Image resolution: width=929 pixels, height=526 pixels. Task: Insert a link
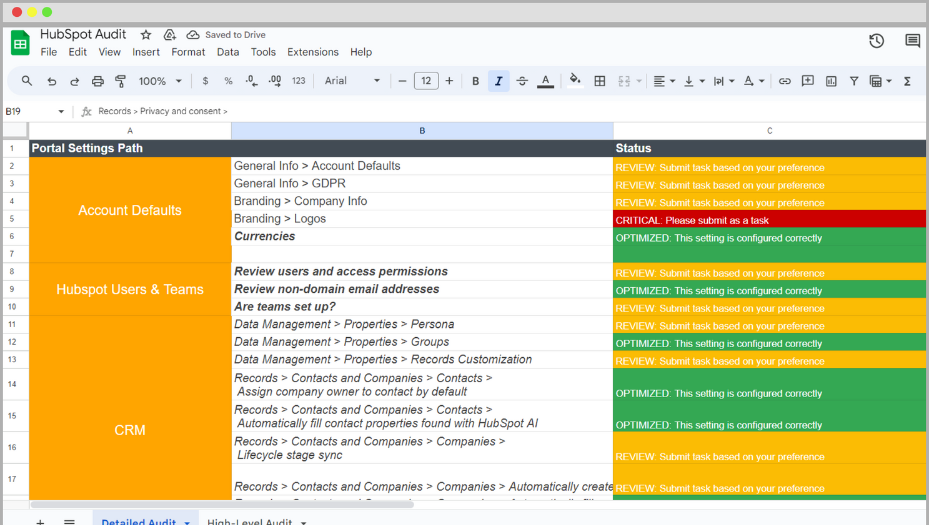(x=784, y=81)
